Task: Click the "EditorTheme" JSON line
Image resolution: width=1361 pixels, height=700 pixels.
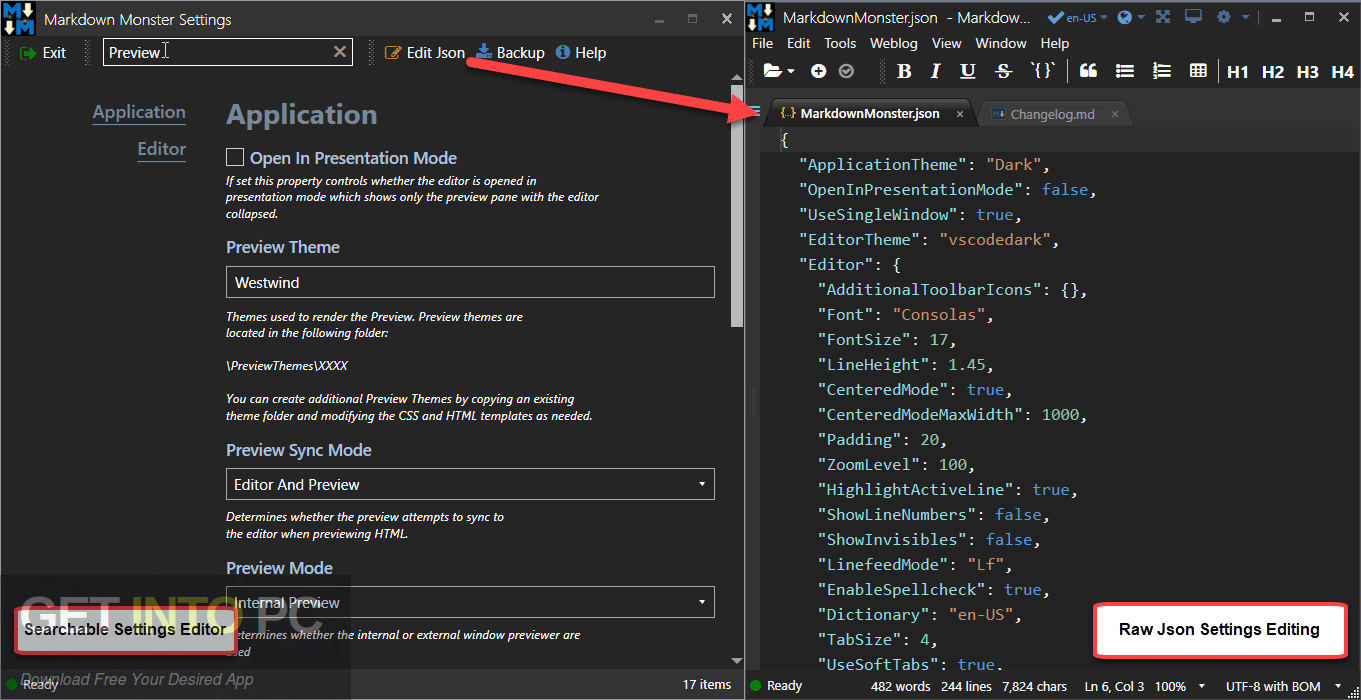Action: pos(928,239)
